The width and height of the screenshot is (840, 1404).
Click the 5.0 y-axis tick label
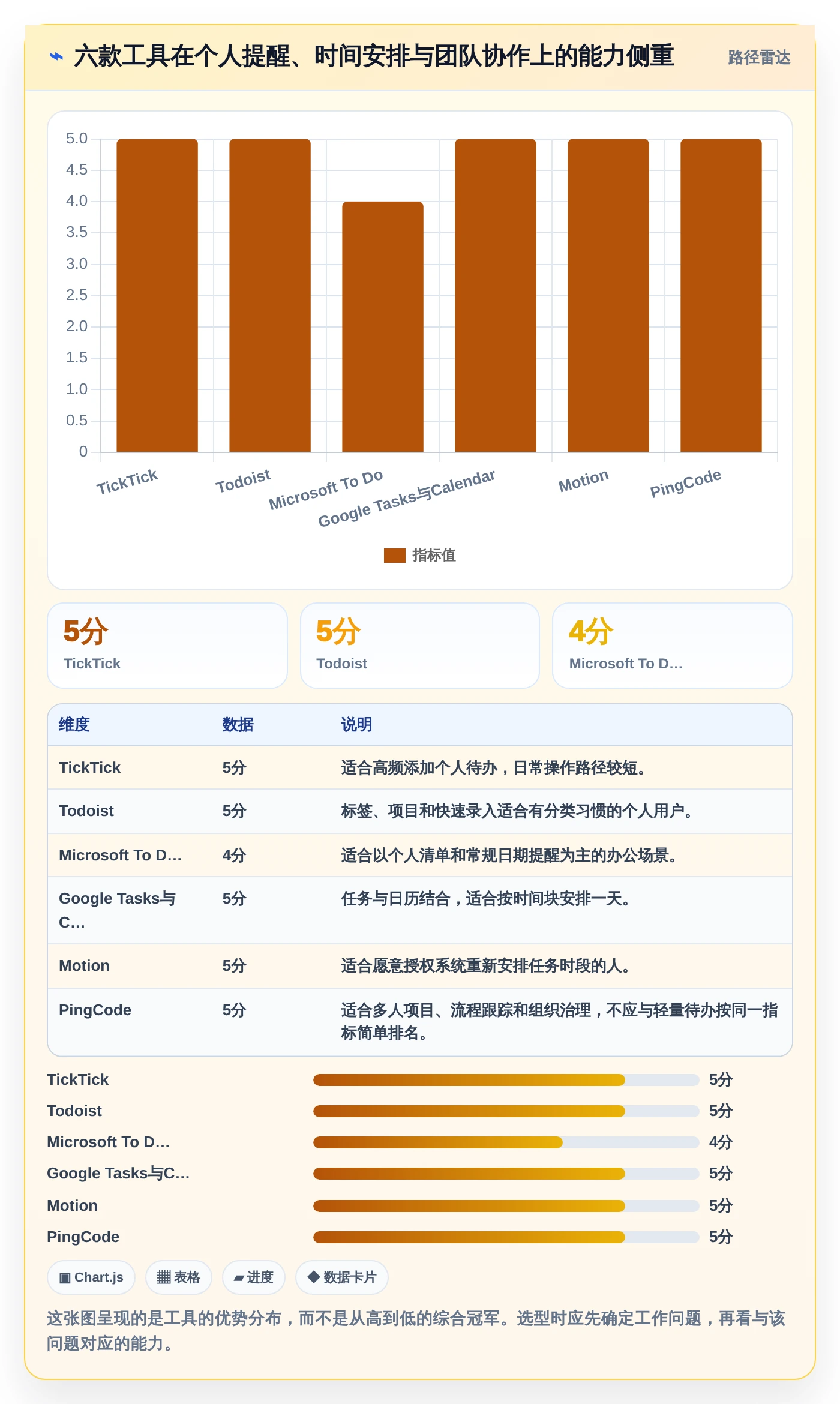(77, 139)
